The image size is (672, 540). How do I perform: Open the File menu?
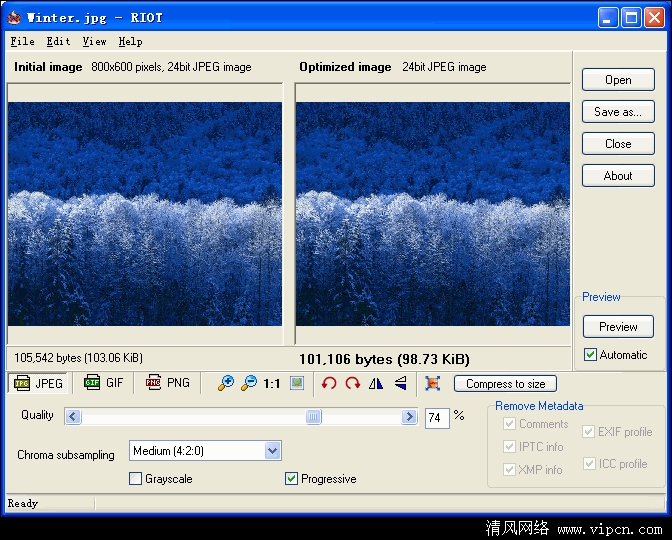pos(22,42)
